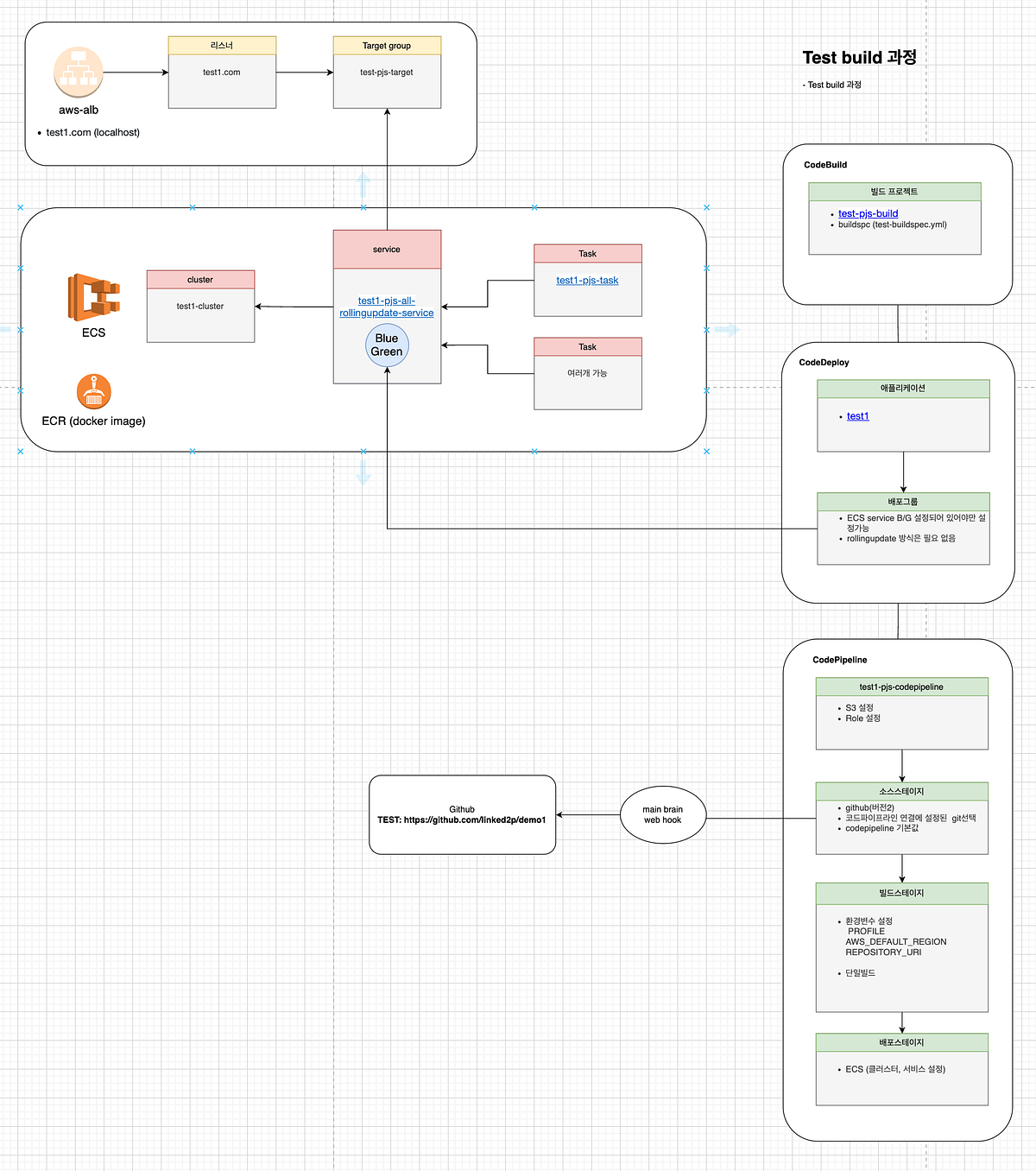
Task: Select the main brain web hook ellipse
Action: 663,813
